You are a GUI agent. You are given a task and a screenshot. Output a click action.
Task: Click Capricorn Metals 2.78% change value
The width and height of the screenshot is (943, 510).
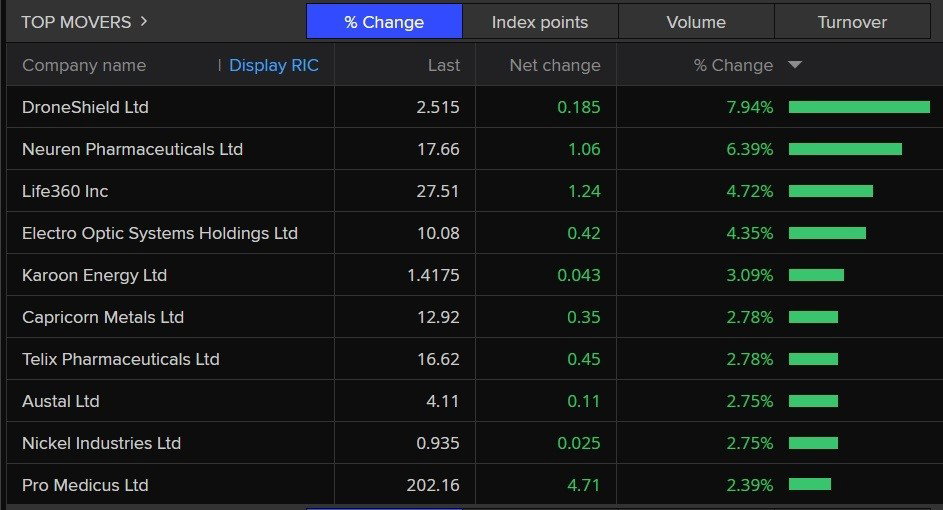pyautogui.click(x=749, y=317)
